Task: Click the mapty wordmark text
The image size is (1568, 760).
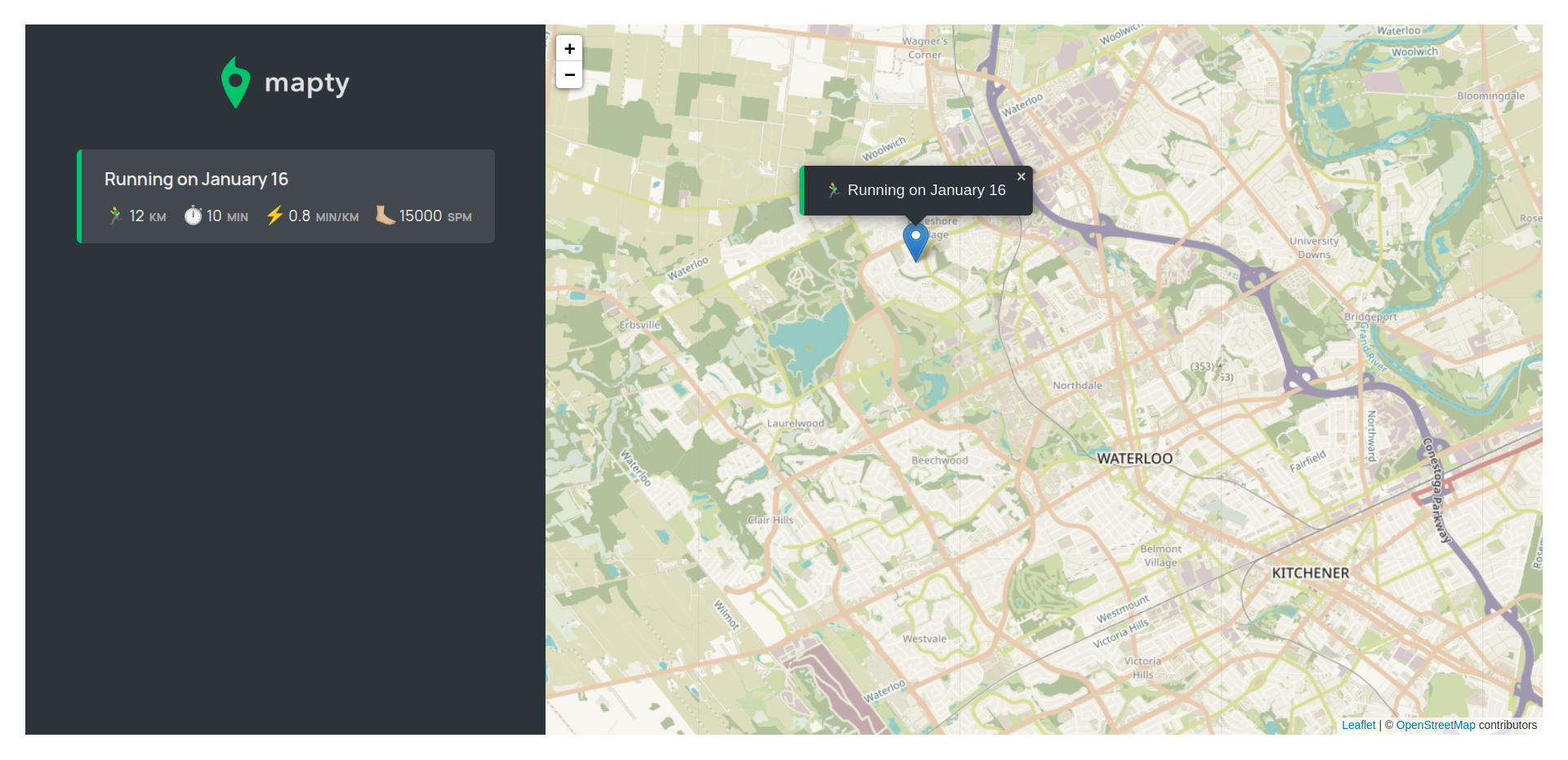Action: coord(307,83)
